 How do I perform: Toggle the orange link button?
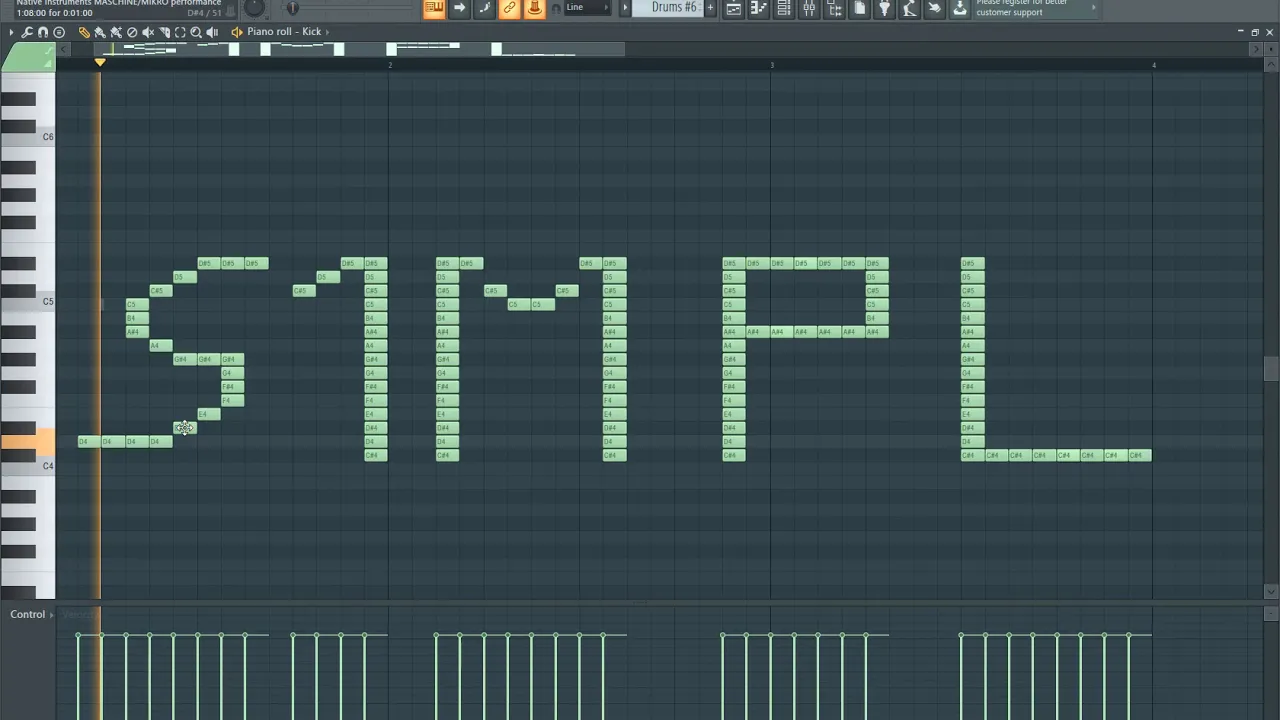(509, 8)
